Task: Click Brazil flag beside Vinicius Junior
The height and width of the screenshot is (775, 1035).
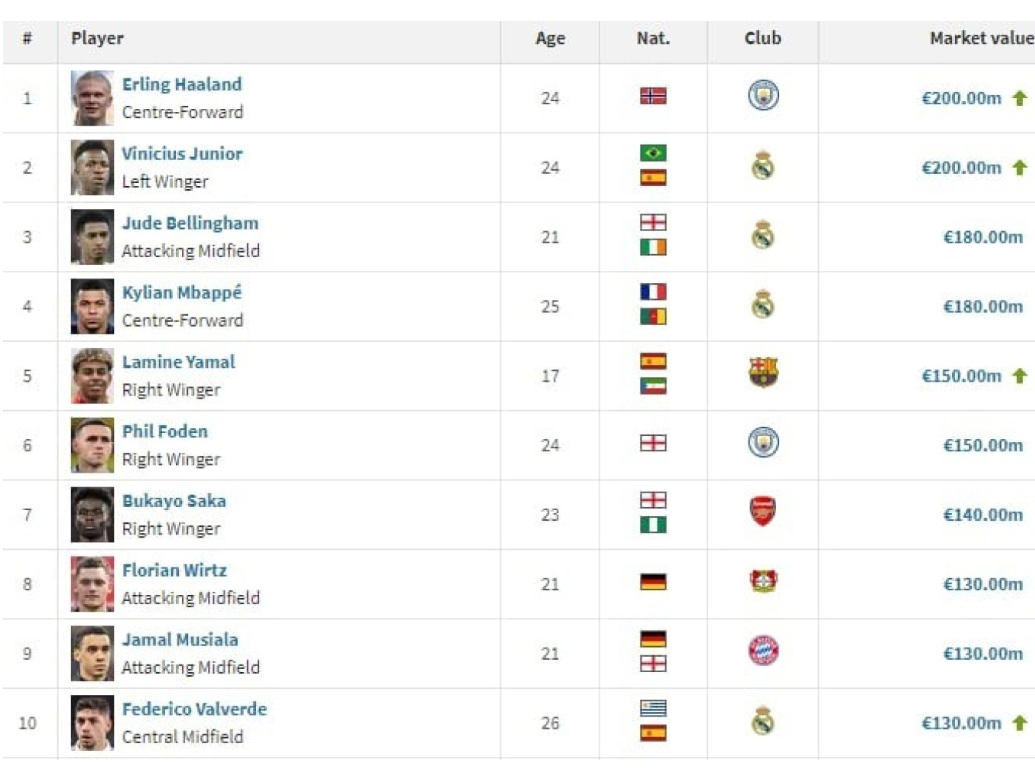Action: (653, 153)
